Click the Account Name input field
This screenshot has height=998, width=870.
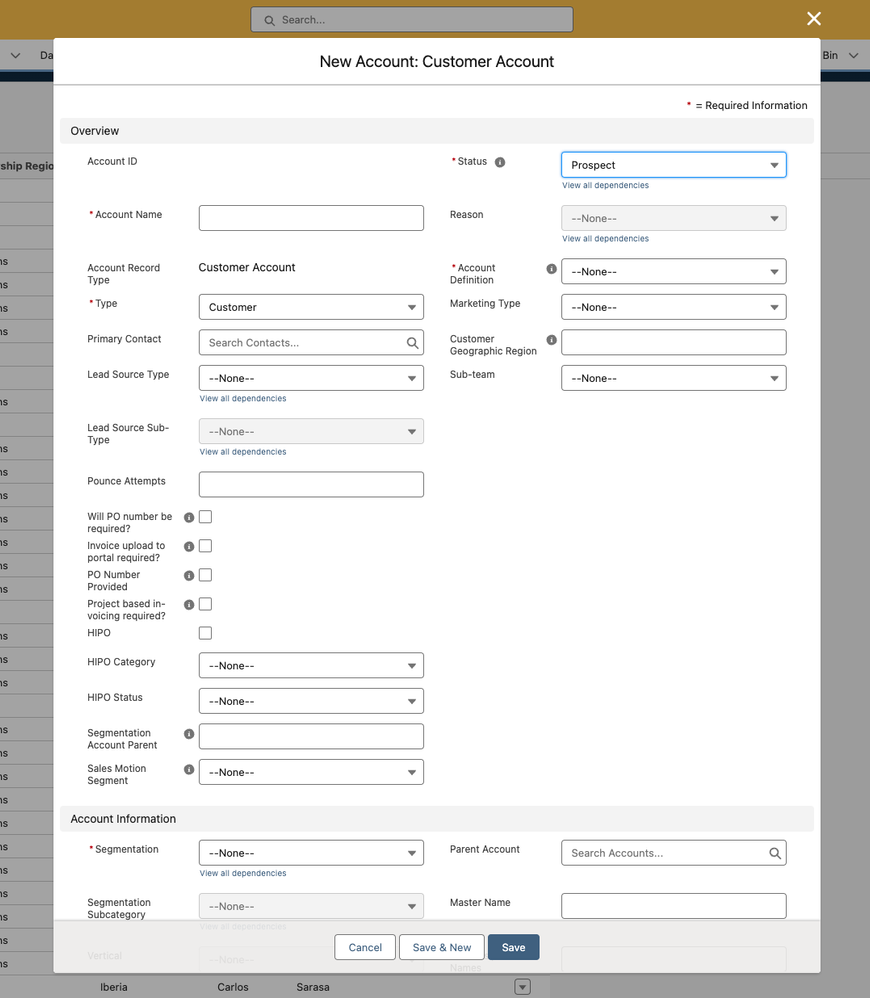(311, 218)
